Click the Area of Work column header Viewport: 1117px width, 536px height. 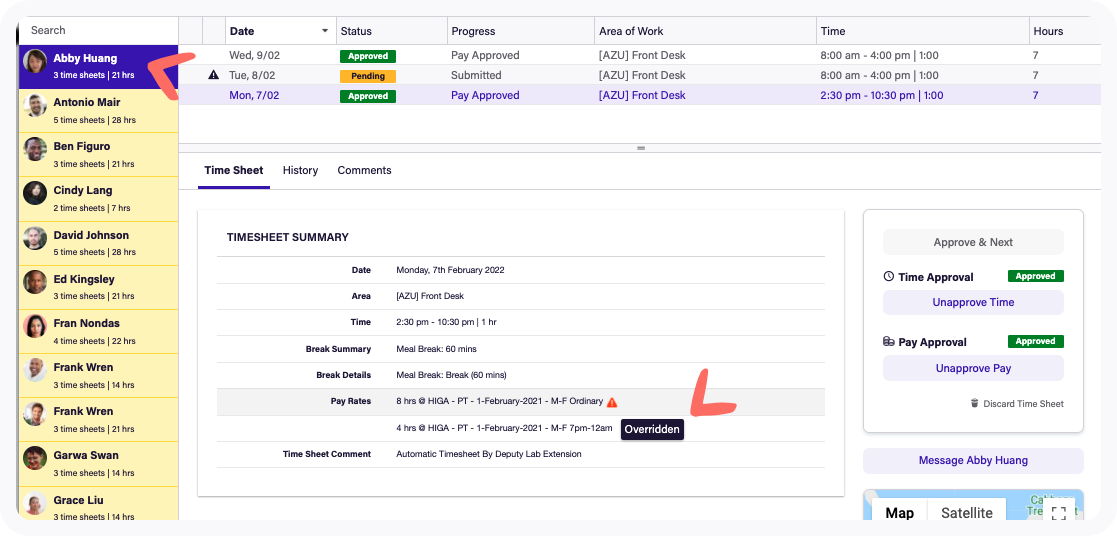(x=705, y=31)
